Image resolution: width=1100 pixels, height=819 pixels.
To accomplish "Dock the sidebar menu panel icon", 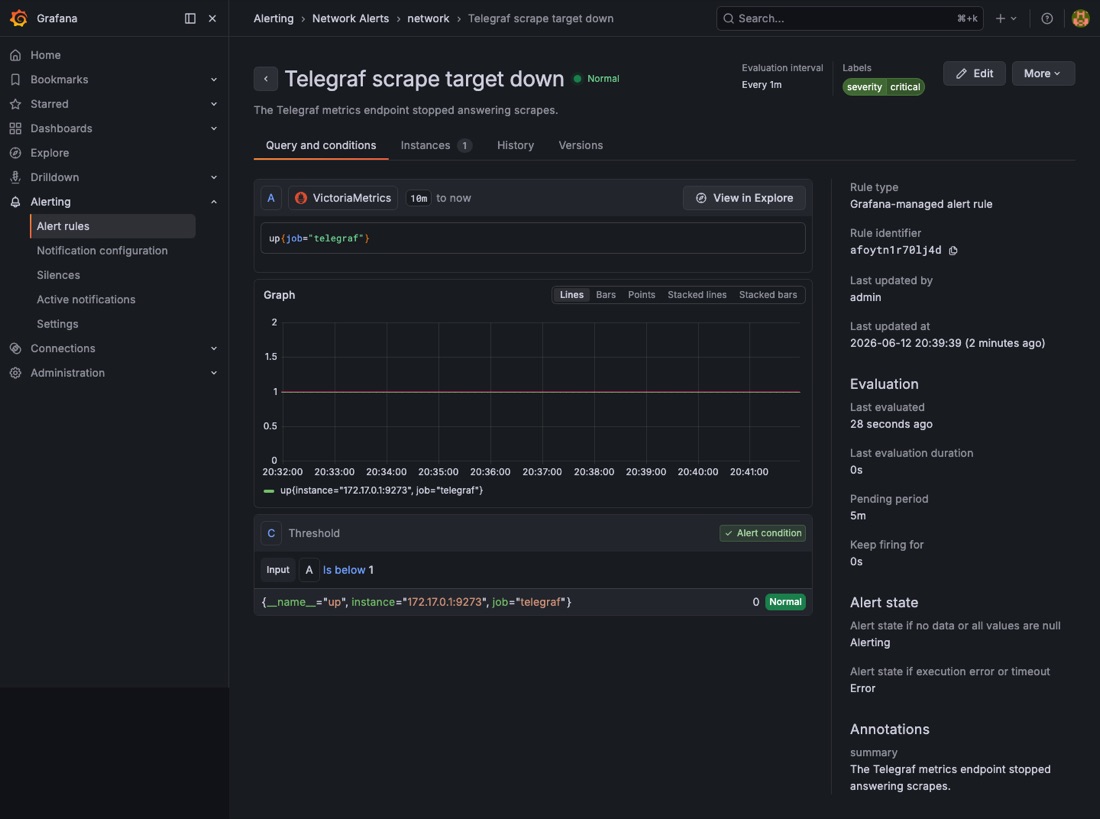I will (190, 18).
